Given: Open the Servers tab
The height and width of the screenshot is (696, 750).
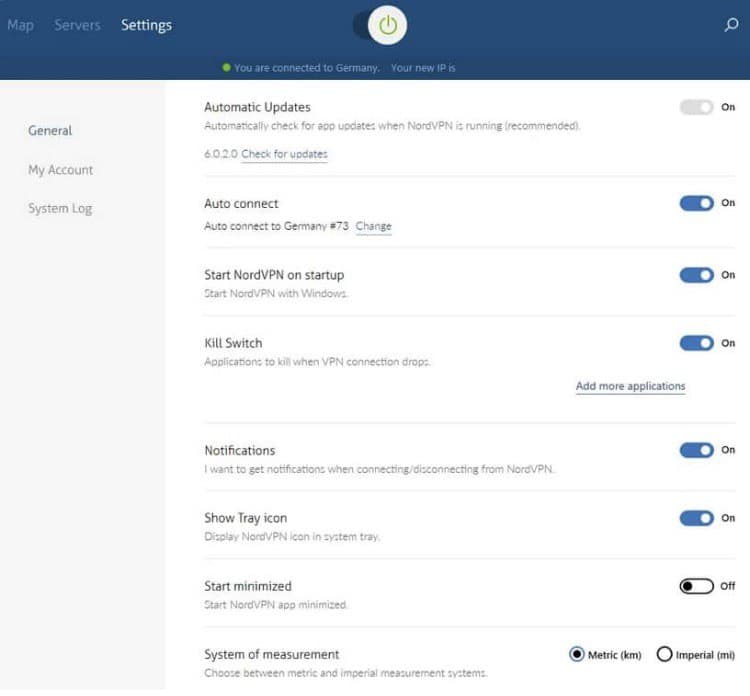Looking at the screenshot, I should 77,25.
